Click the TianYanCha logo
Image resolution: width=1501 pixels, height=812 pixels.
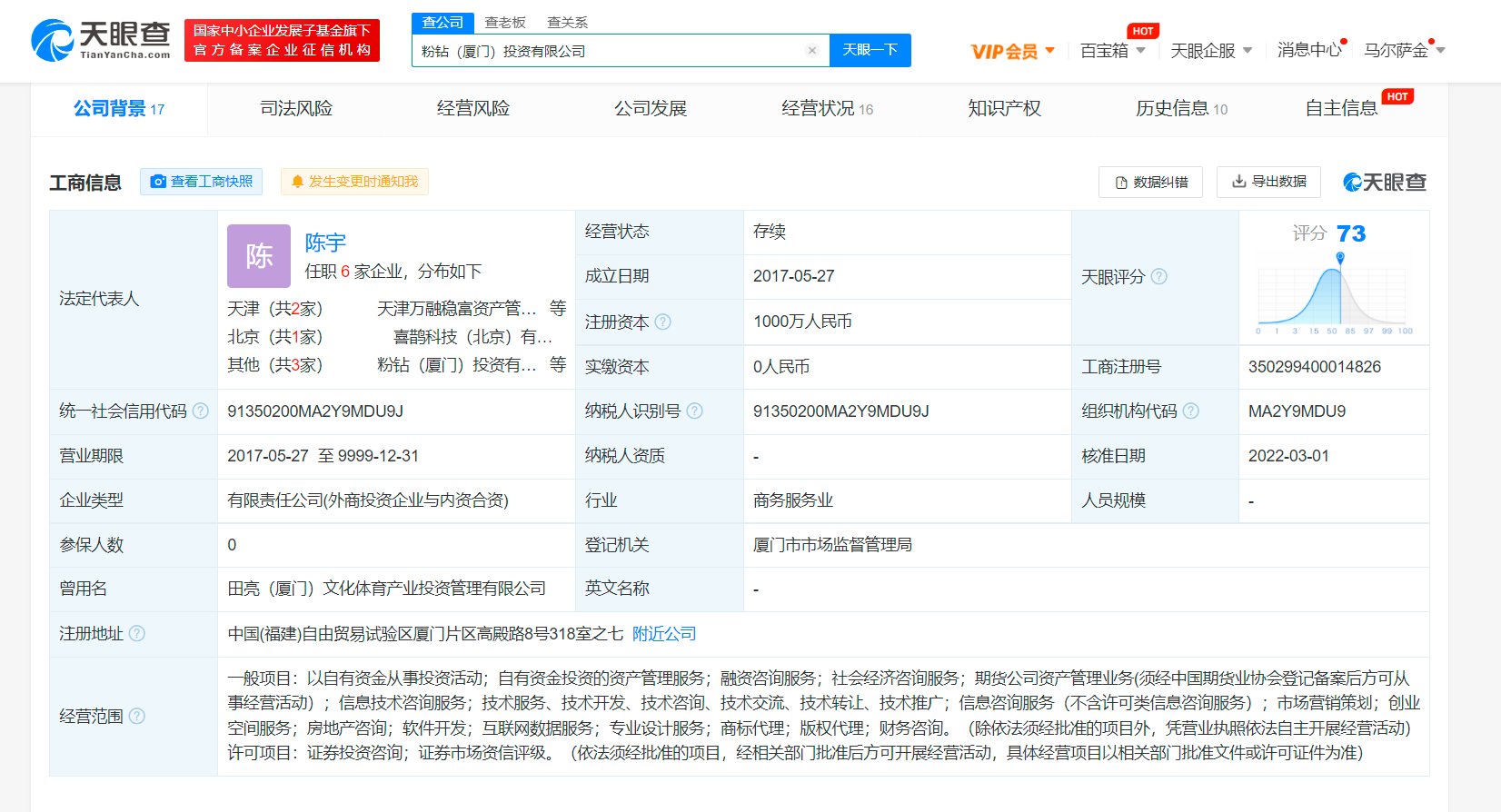[101, 40]
